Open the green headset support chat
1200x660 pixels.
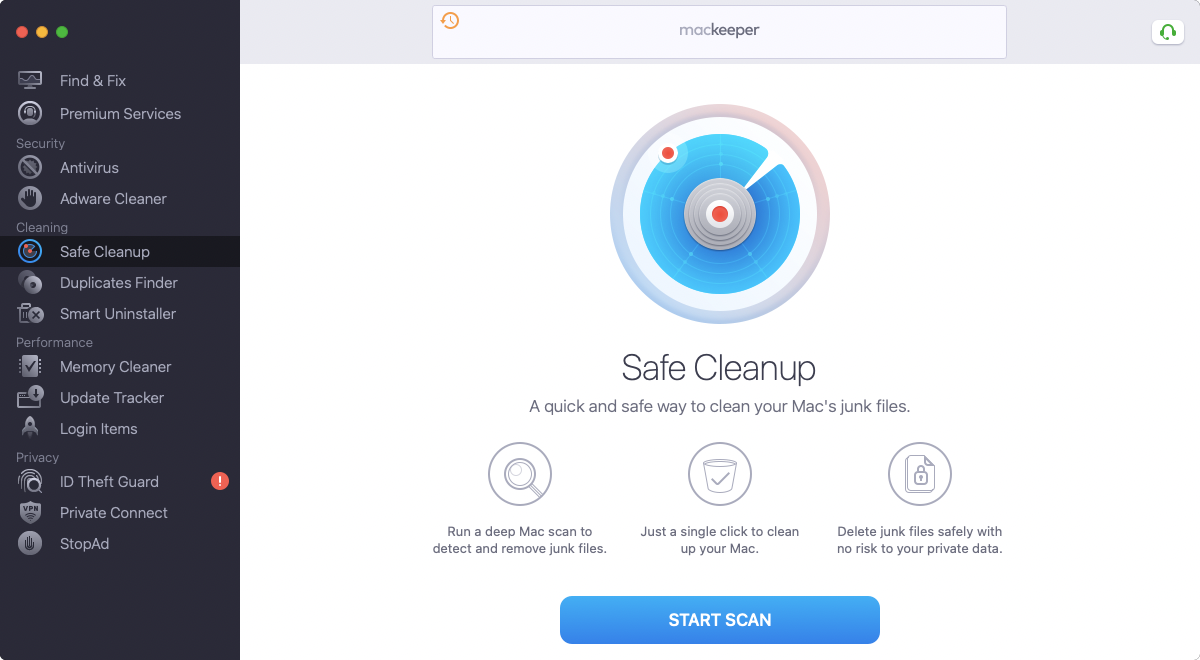click(x=1168, y=32)
